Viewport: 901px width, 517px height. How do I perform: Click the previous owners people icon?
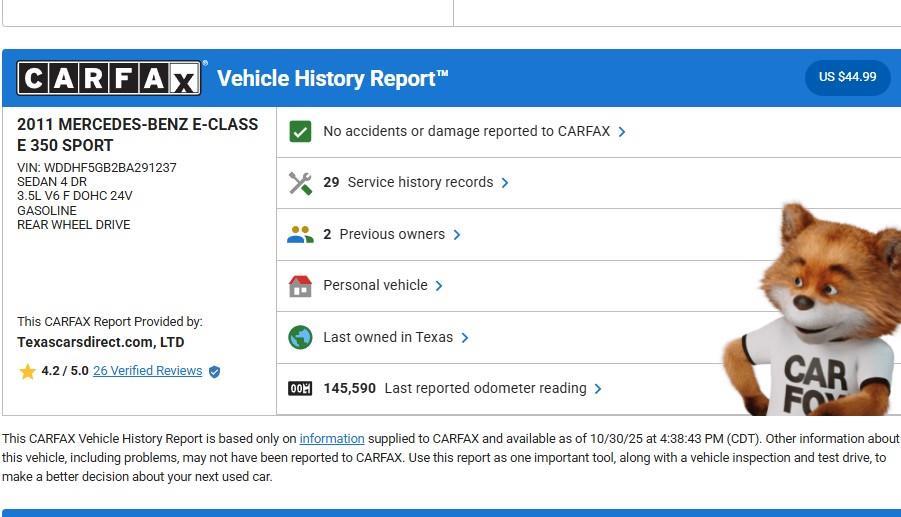coord(300,235)
